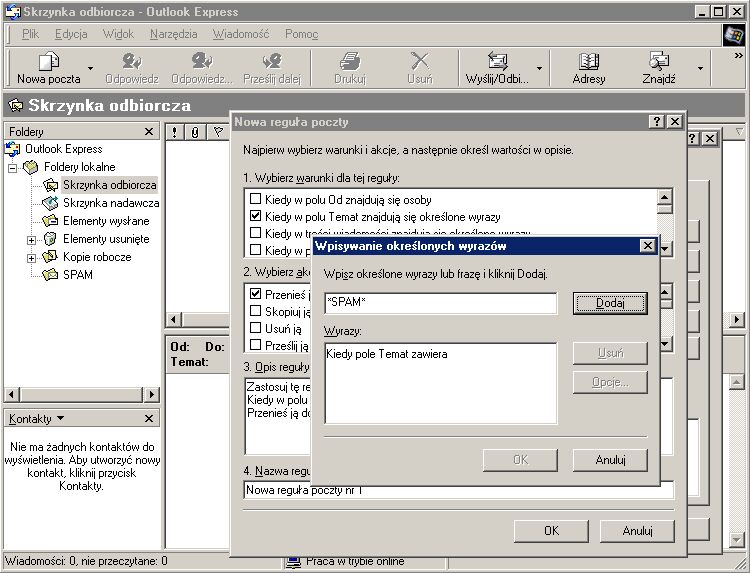Screen dimensions: 750x573
Task: Open Nowa poczta dropdown arrow
Action: pos(90,68)
